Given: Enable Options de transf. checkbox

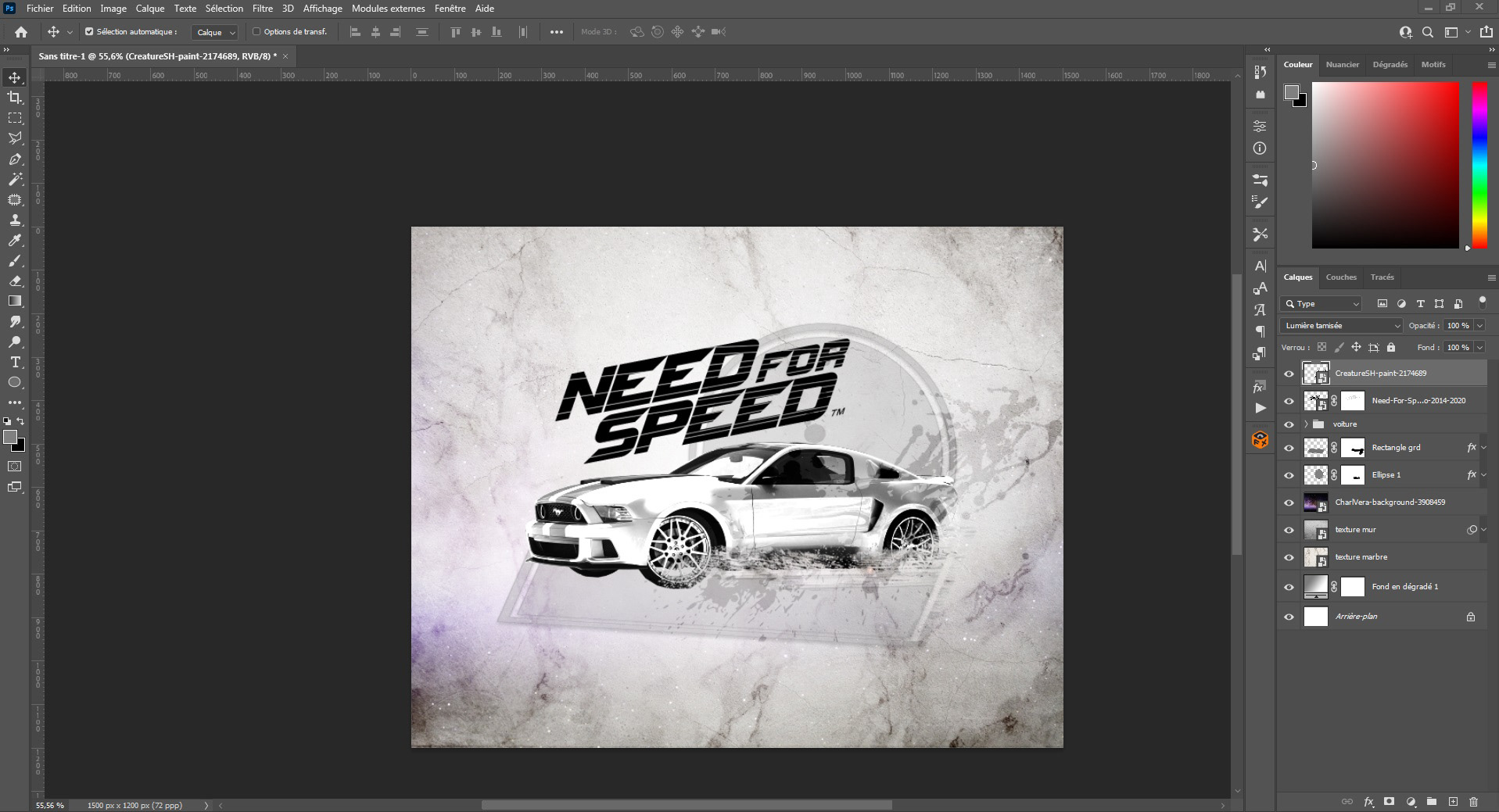Looking at the screenshot, I should point(256,32).
